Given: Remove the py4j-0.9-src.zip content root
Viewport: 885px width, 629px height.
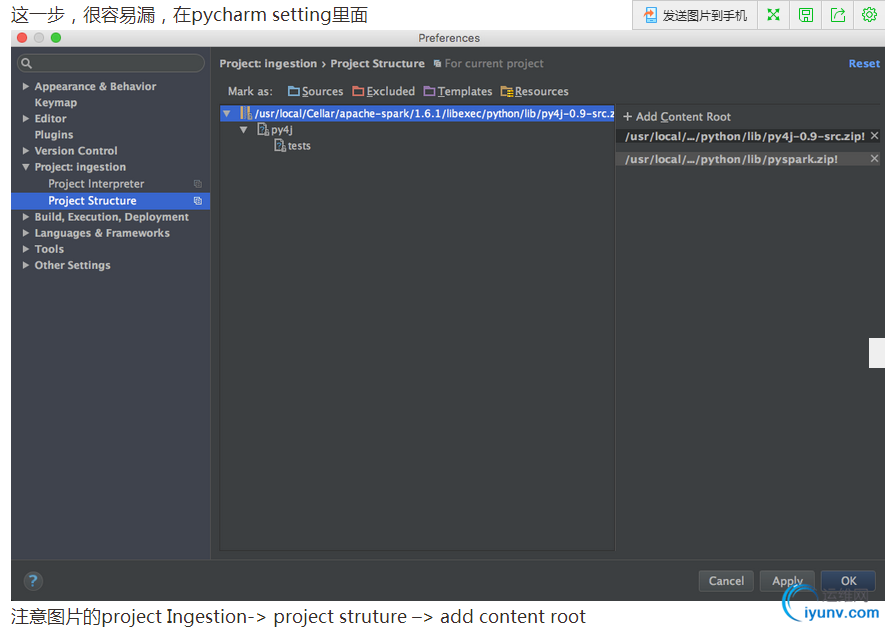Looking at the screenshot, I should tap(874, 136).
